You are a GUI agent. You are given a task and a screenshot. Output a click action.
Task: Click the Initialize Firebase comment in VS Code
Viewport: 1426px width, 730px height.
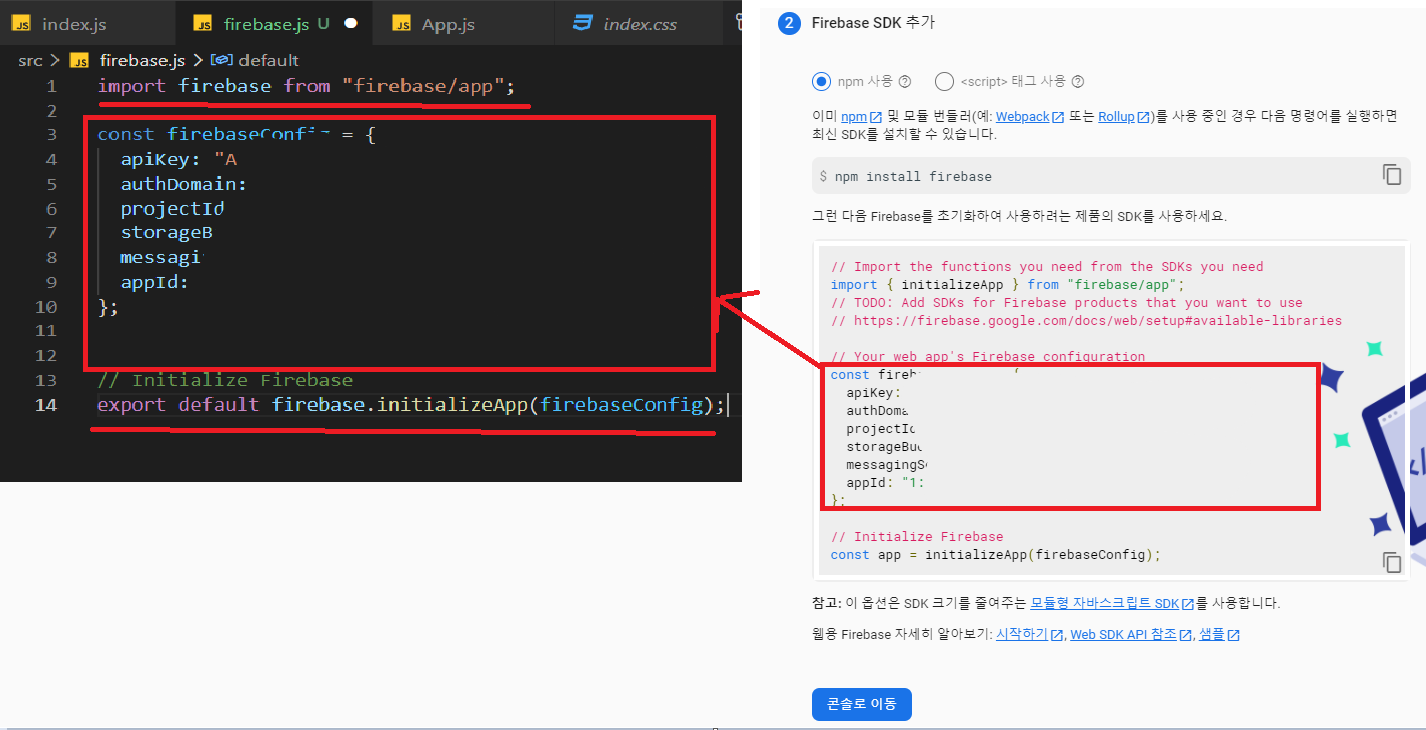(225, 380)
